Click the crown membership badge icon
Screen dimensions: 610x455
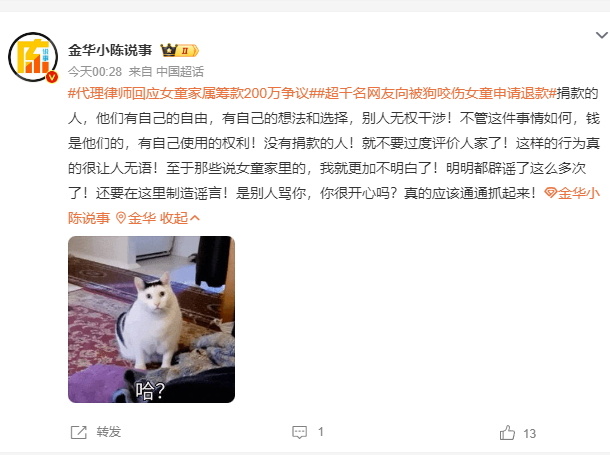pos(169,50)
